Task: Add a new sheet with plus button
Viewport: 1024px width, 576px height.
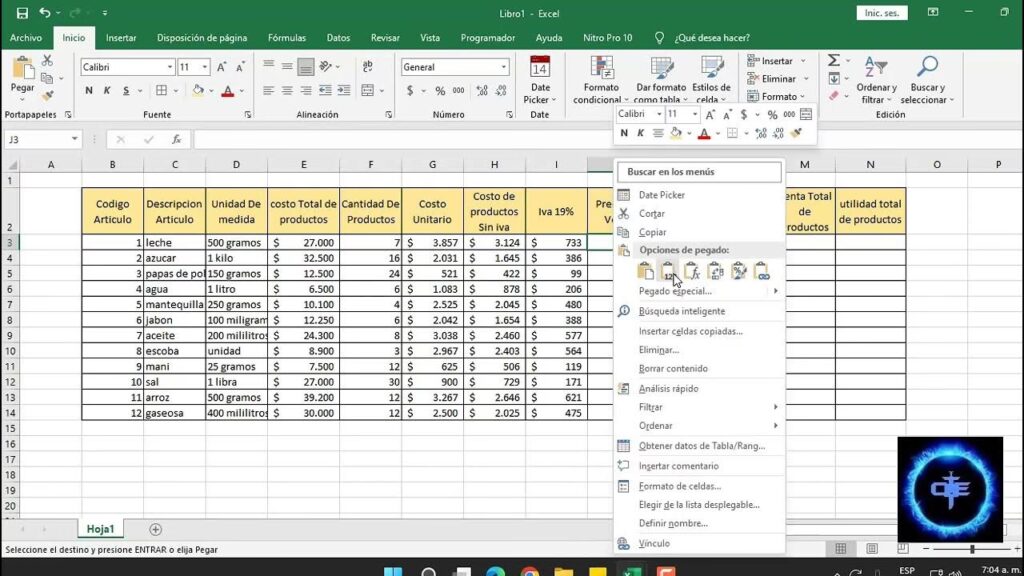Action: pos(155,529)
